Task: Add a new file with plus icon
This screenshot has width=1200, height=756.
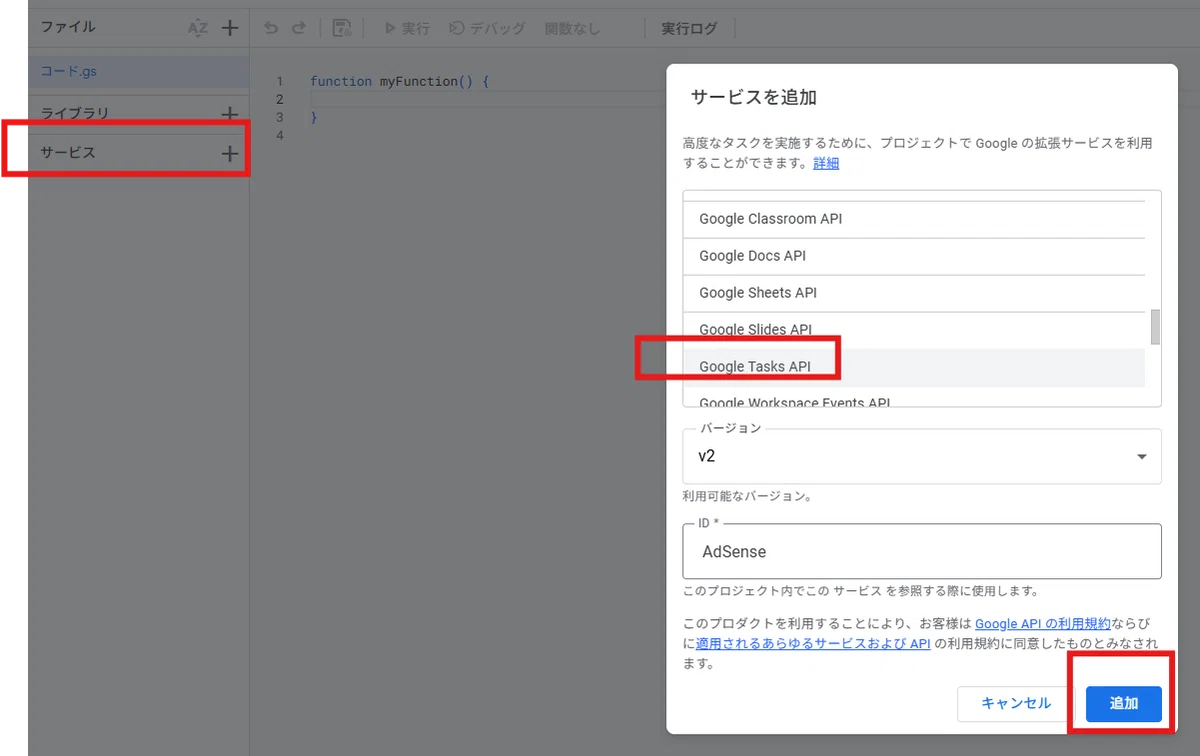Action: tap(230, 28)
